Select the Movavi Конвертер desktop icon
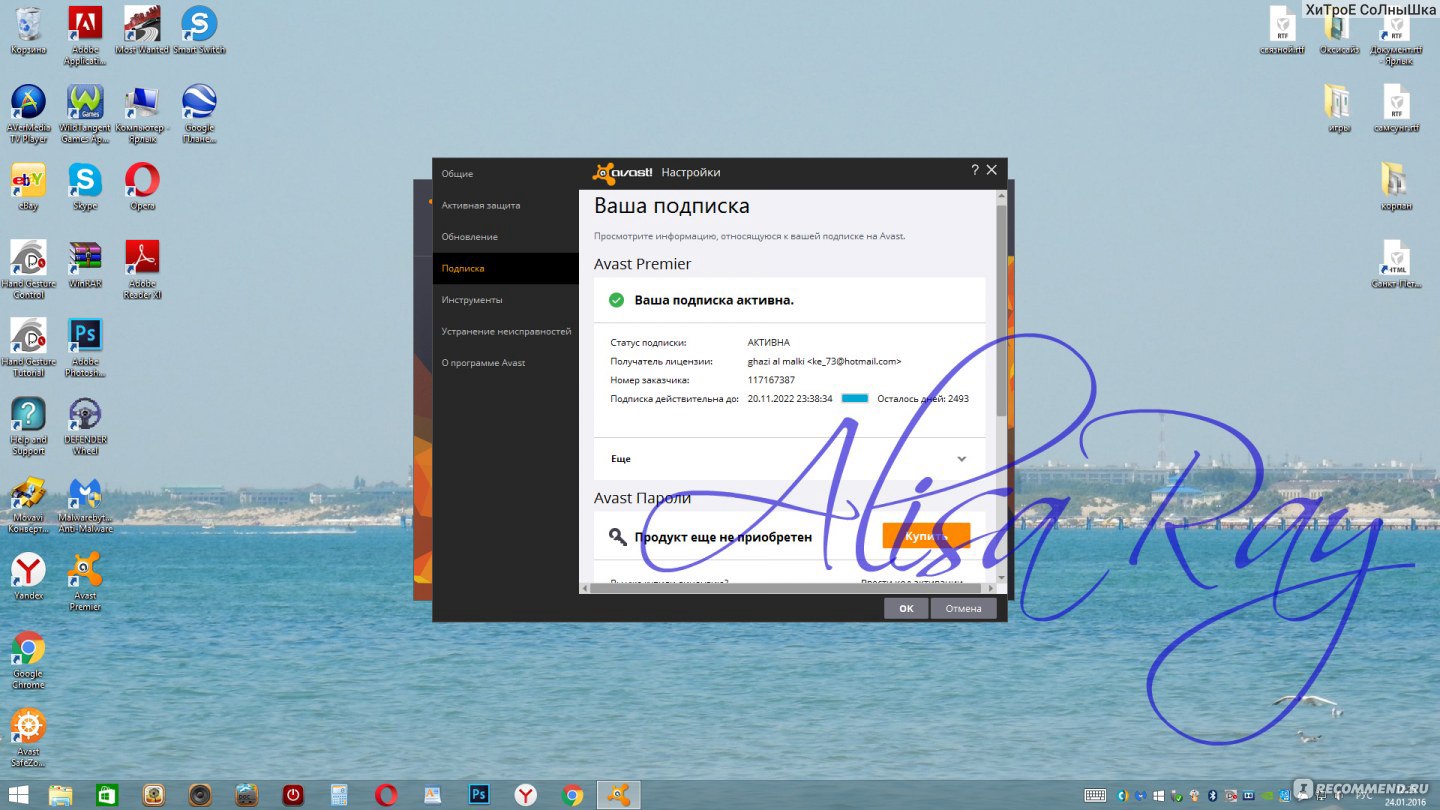Viewport: 1440px width, 810px height. (28, 504)
